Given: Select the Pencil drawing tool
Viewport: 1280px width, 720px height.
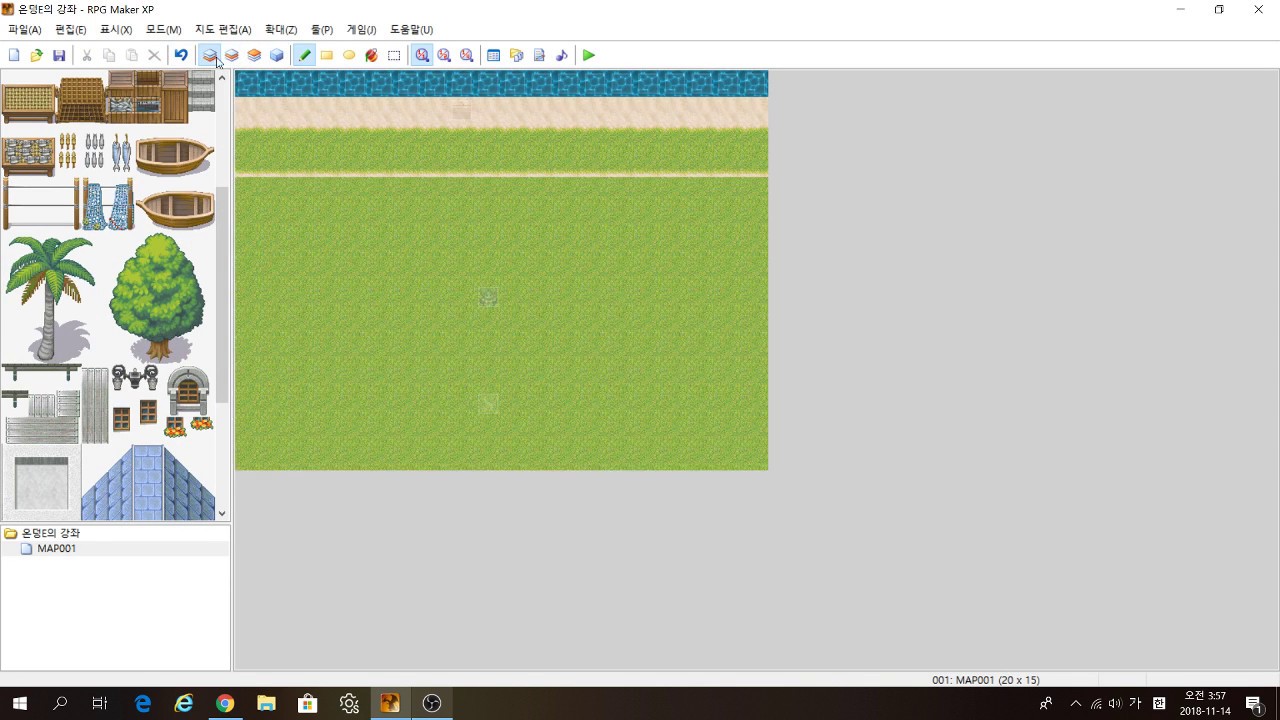Looking at the screenshot, I should pos(304,55).
